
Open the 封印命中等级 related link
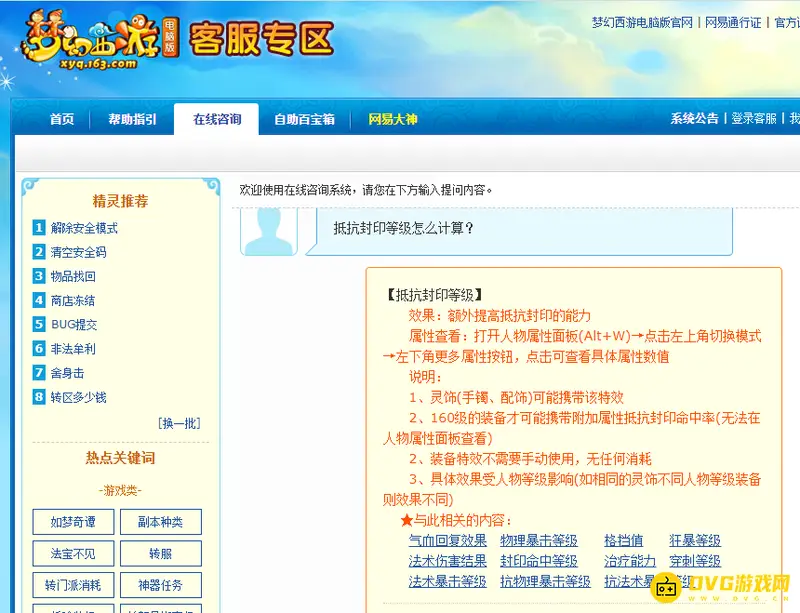pyautogui.click(x=539, y=561)
